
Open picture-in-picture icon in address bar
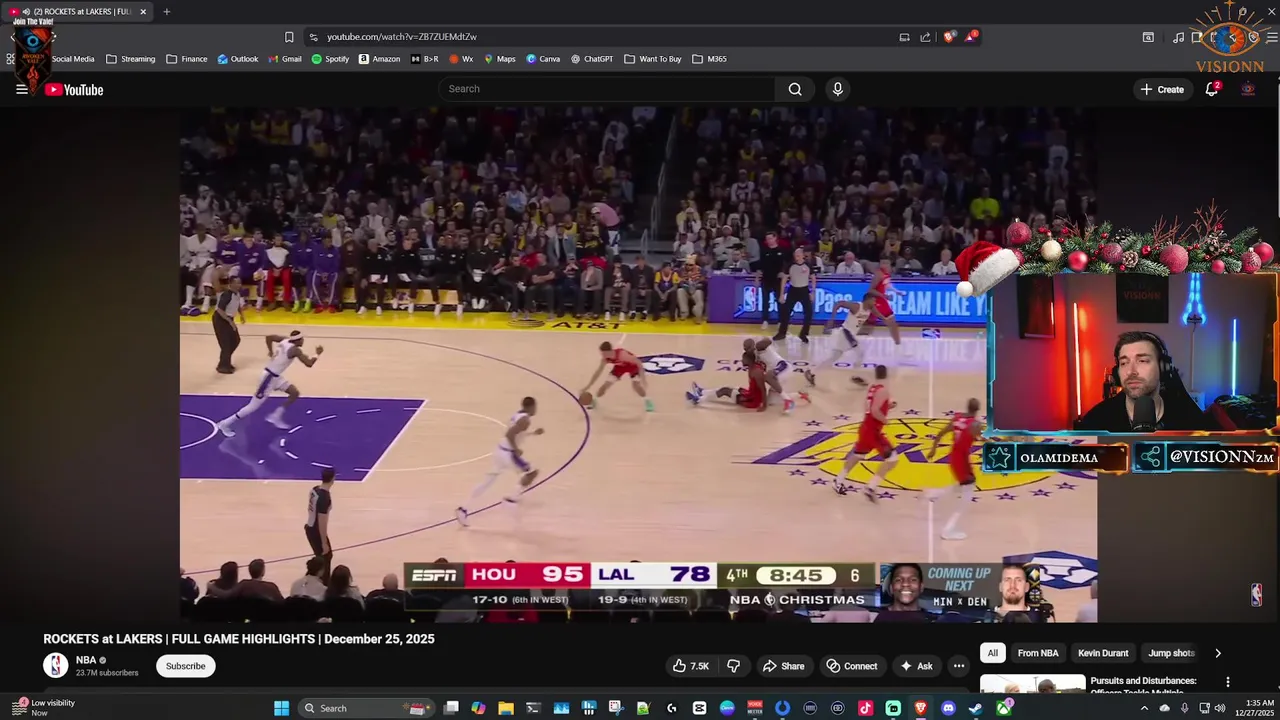tap(904, 37)
